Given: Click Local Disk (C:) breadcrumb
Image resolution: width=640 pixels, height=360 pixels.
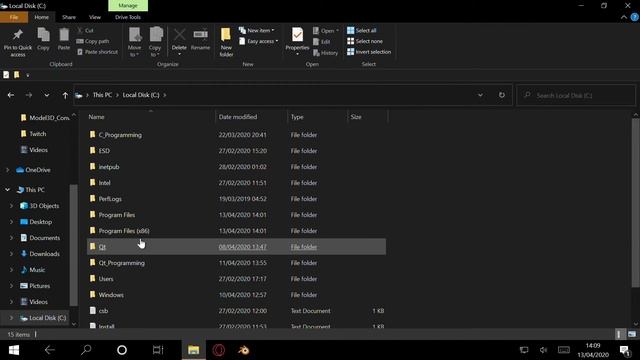Looking at the screenshot, I should click(141, 95).
